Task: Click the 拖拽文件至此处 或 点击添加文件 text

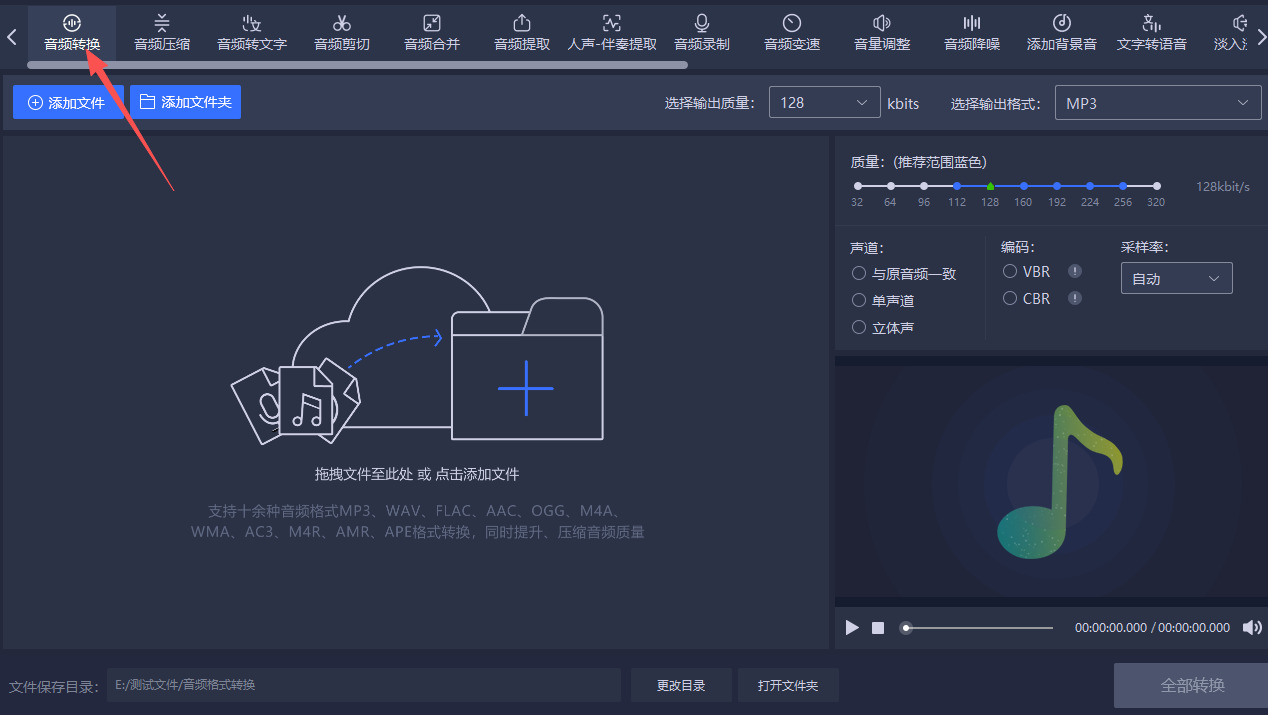Action: (x=417, y=474)
